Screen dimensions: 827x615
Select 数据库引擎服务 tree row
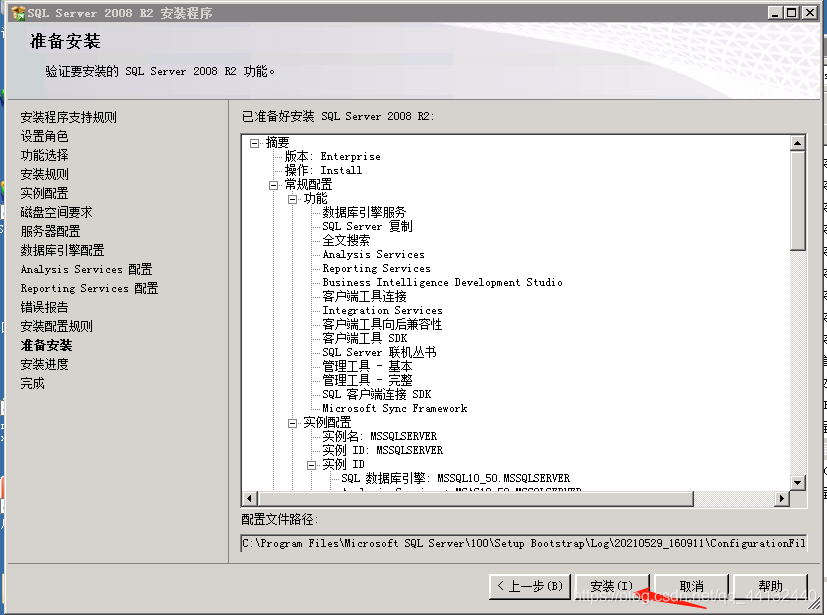click(364, 213)
